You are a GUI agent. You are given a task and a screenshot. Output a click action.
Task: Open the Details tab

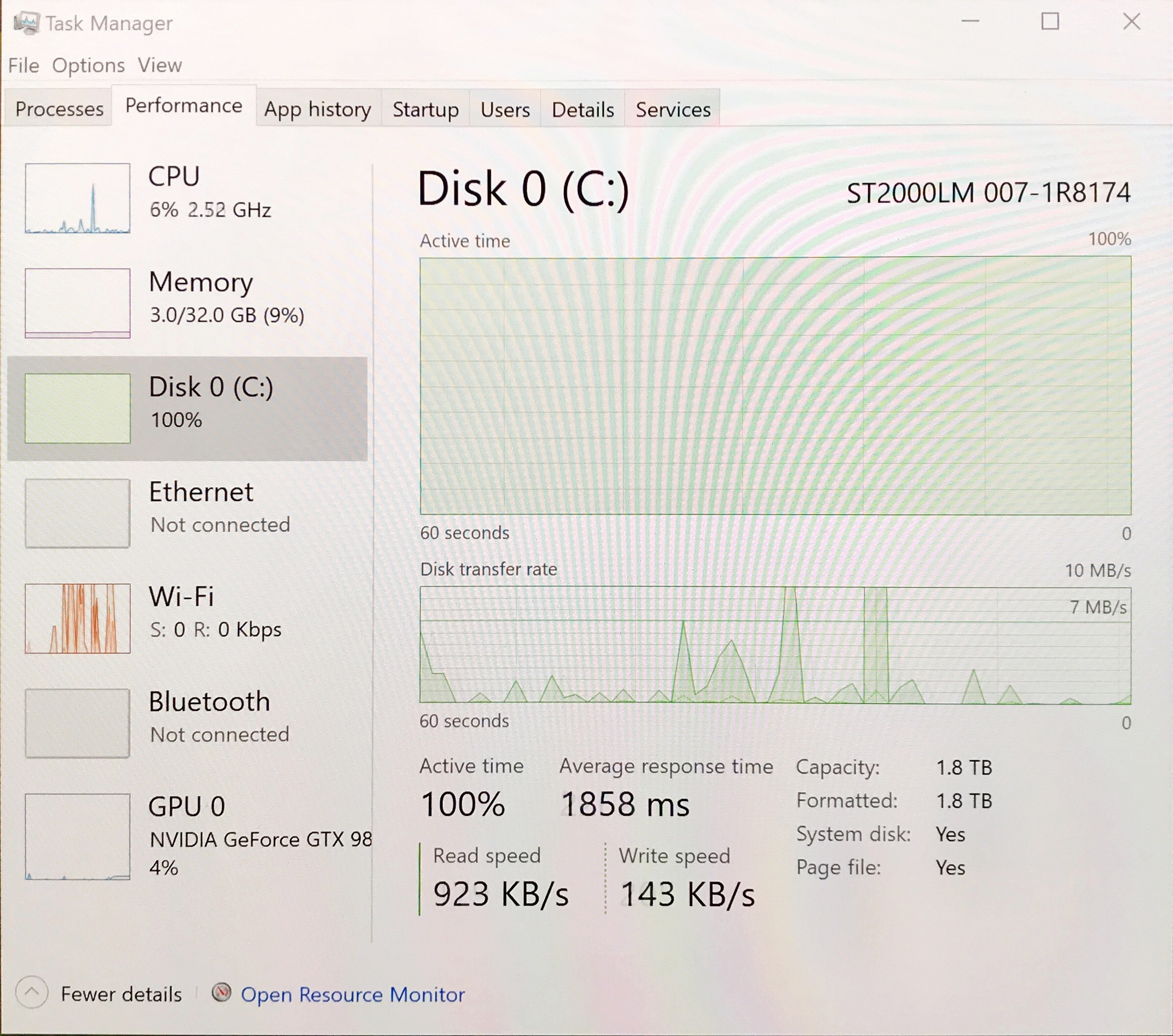point(582,109)
